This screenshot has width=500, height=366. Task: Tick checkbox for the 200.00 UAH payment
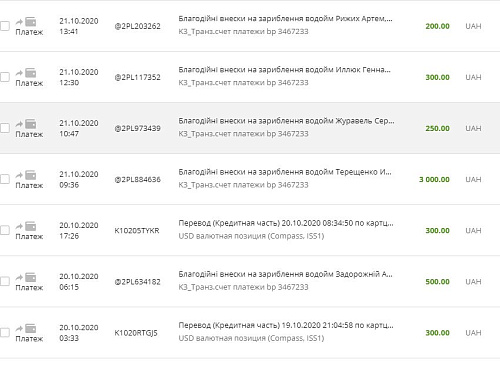click(5, 26)
